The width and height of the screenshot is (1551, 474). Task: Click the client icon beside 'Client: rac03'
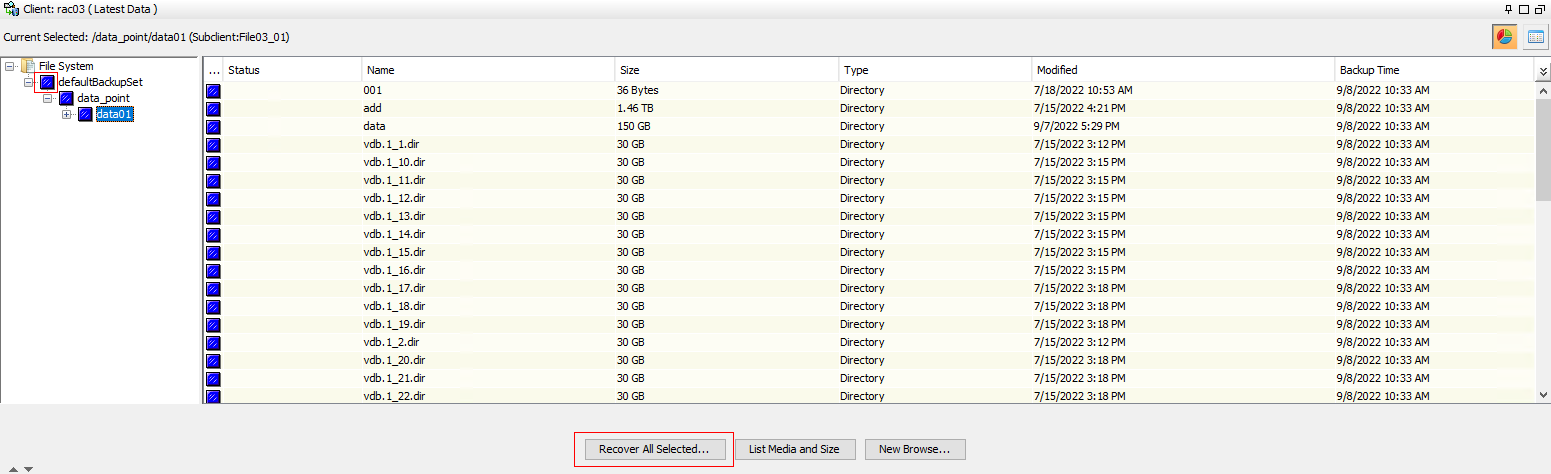pyautogui.click(x=10, y=9)
